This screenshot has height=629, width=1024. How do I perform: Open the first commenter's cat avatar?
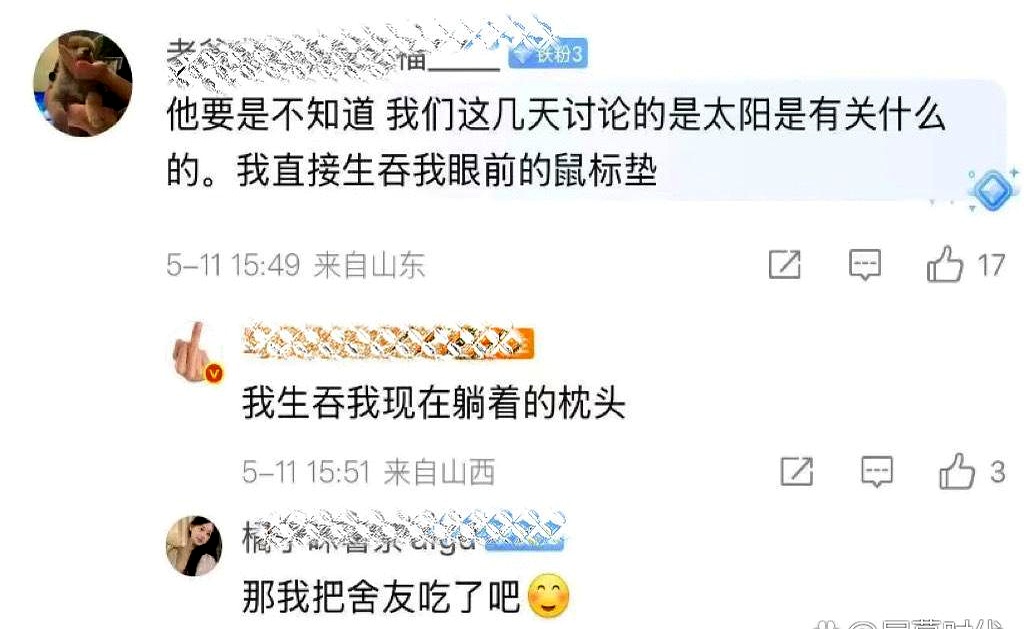click(x=83, y=83)
